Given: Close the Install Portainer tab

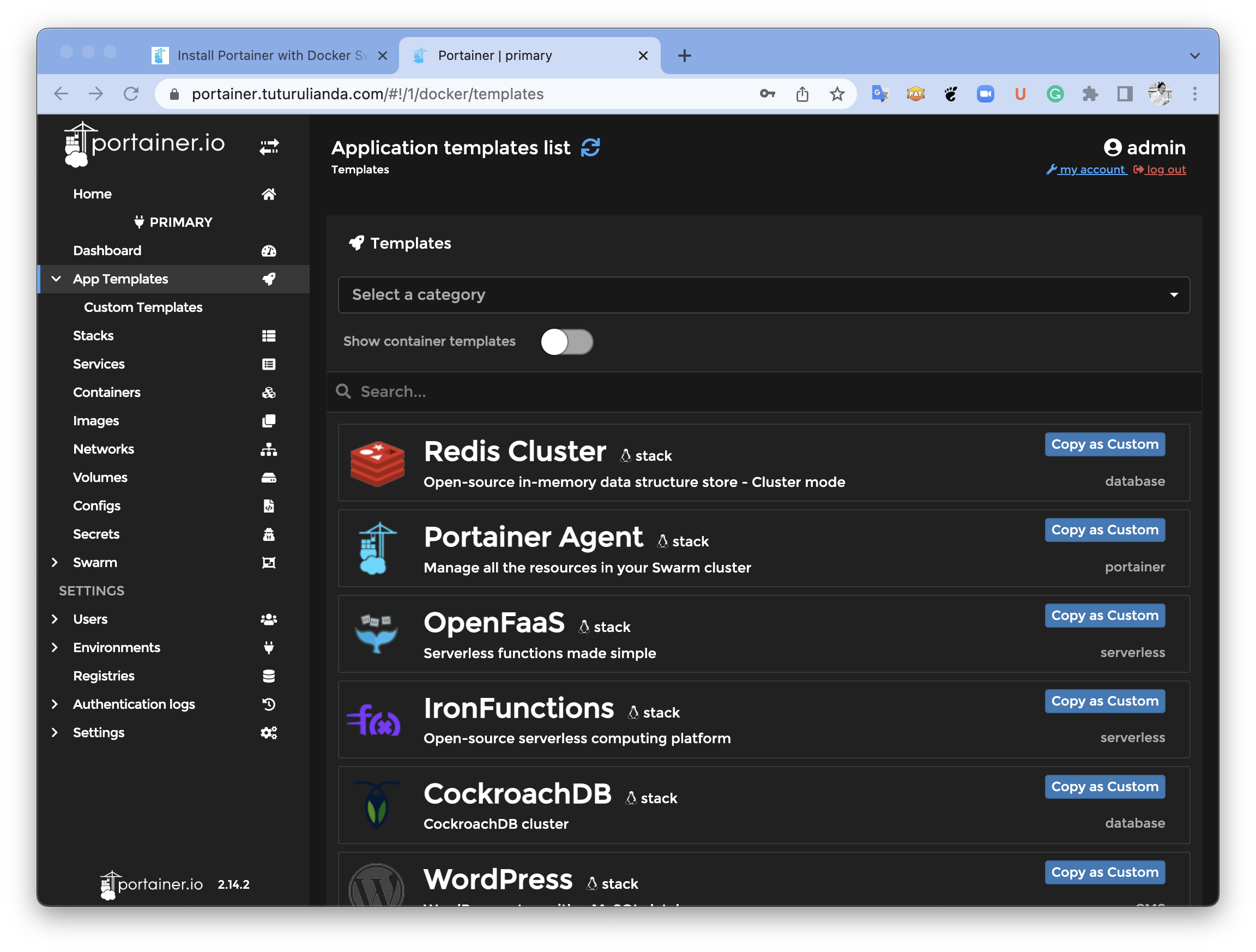Looking at the screenshot, I should coord(383,56).
